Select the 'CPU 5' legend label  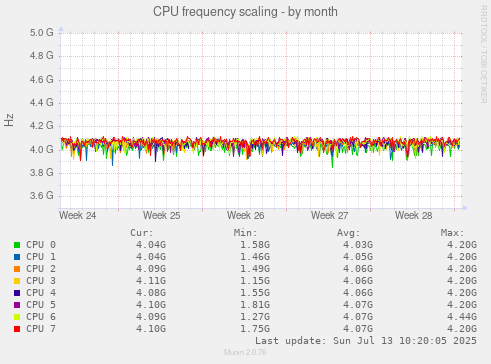click(x=41, y=305)
